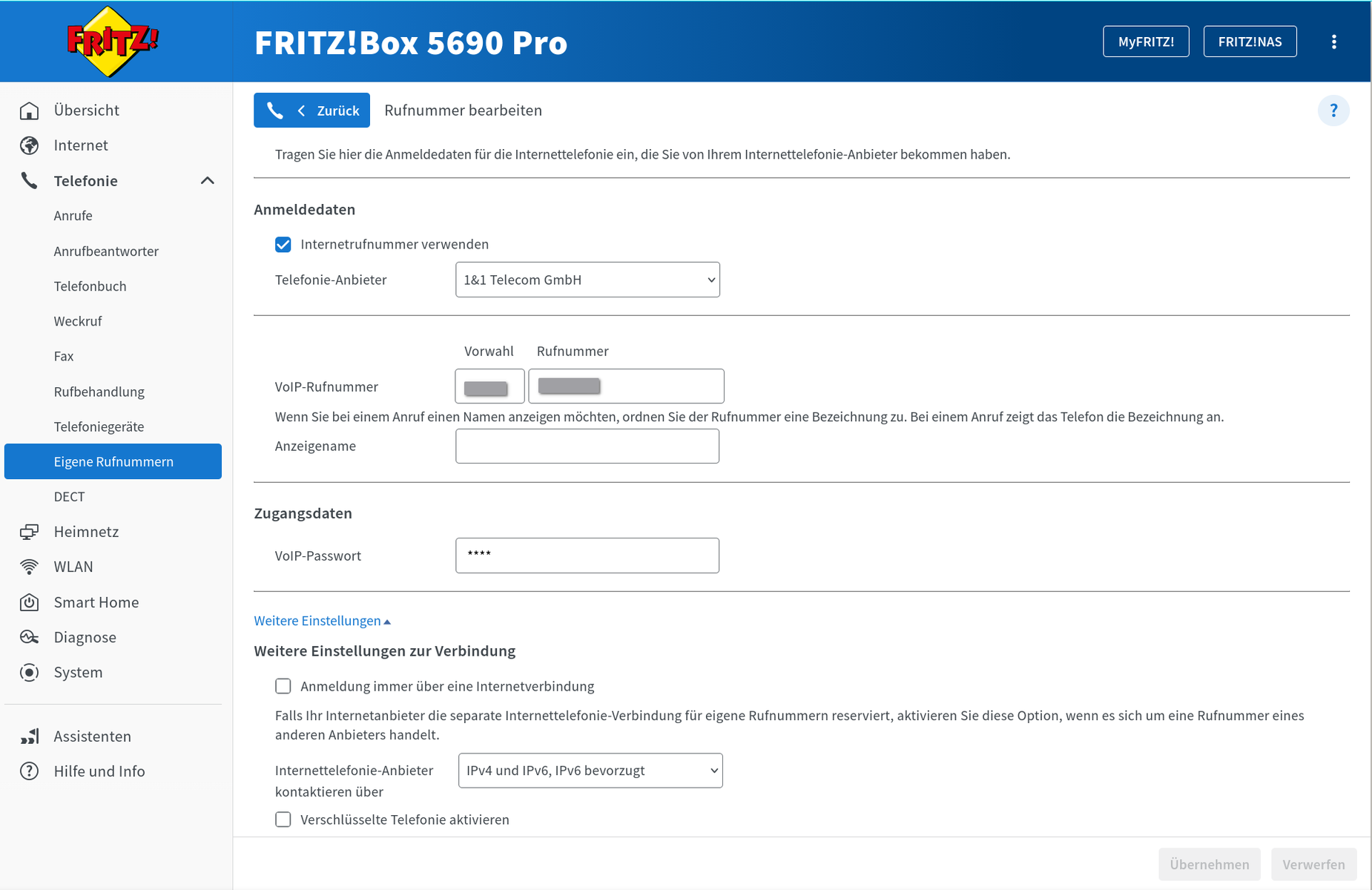
Task: Click the Assistenten icon
Action: pyautogui.click(x=29, y=736)
